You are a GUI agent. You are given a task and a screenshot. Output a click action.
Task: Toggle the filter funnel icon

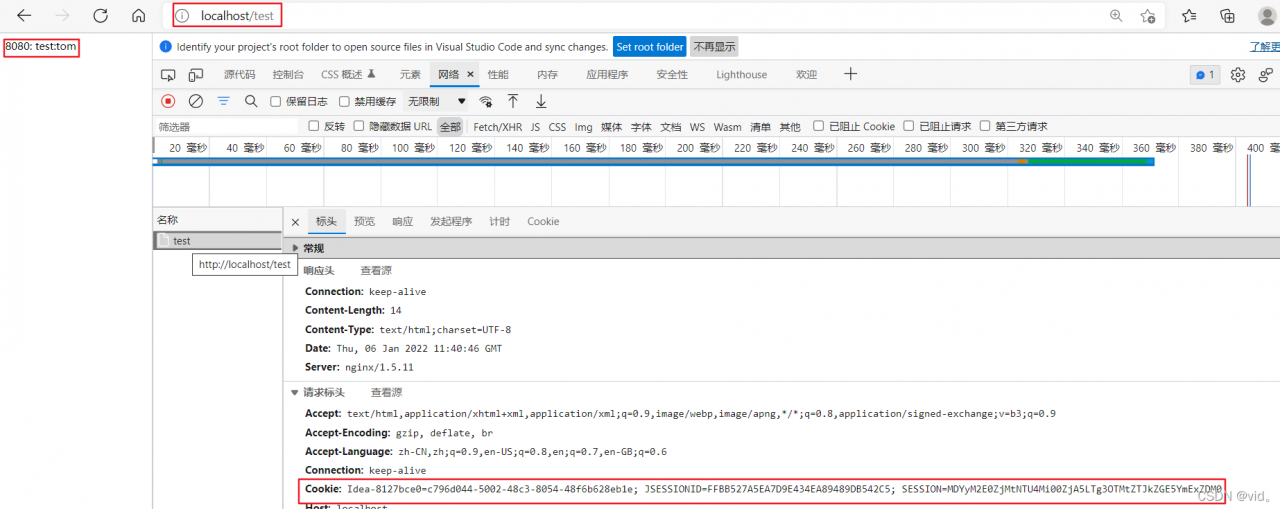coord(224,101)
